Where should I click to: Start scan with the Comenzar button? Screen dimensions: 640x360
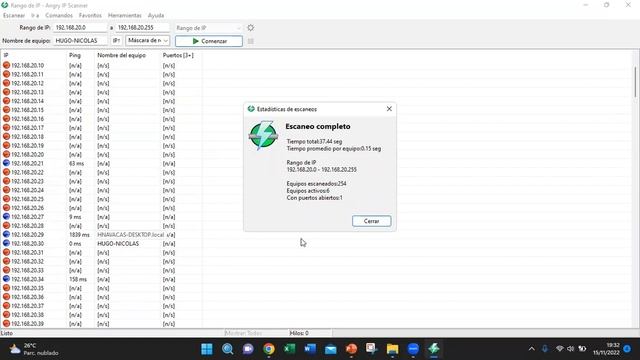click(x=209, y=41)
